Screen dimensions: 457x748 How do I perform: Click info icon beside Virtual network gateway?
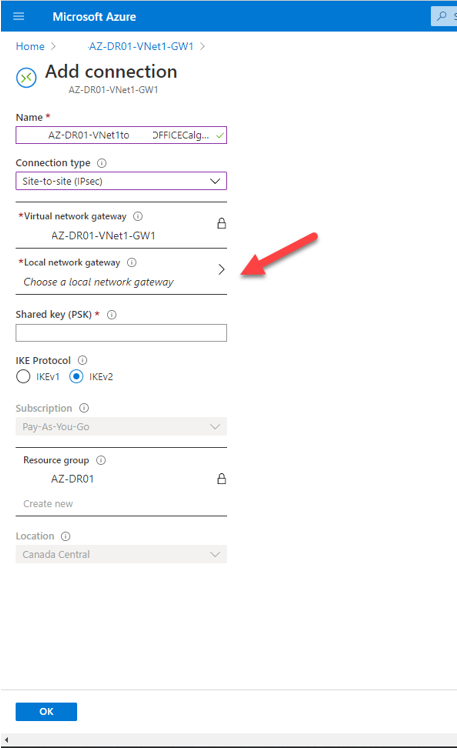[138, 217]
